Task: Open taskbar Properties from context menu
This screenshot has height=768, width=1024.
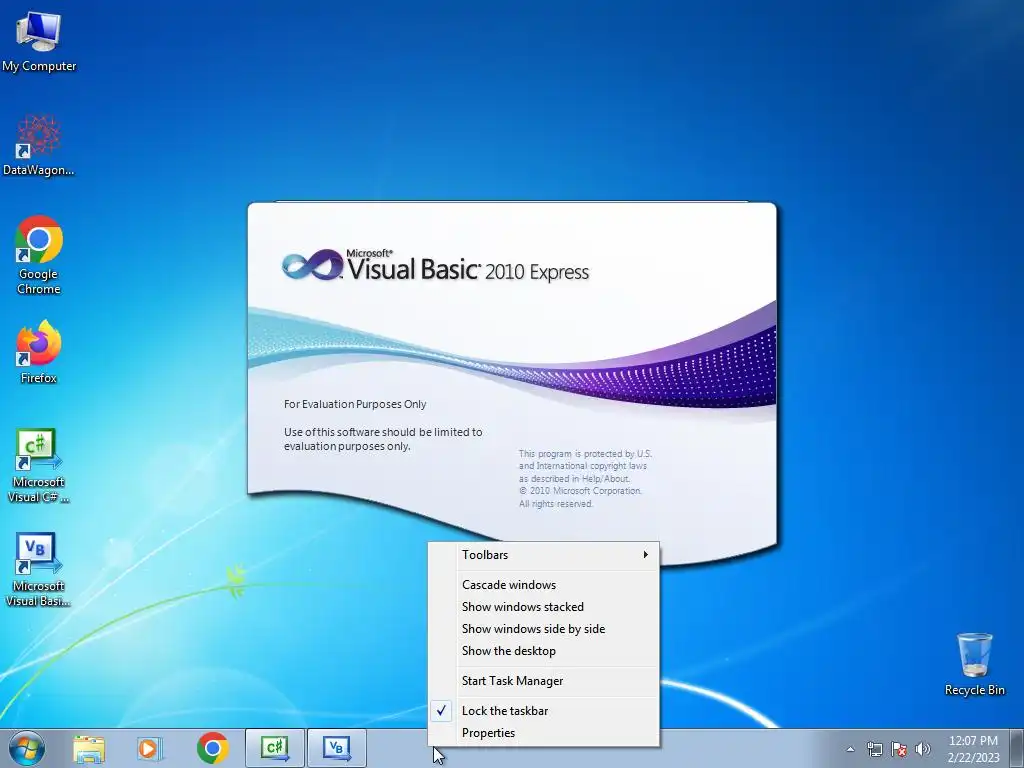Action: 544,733
